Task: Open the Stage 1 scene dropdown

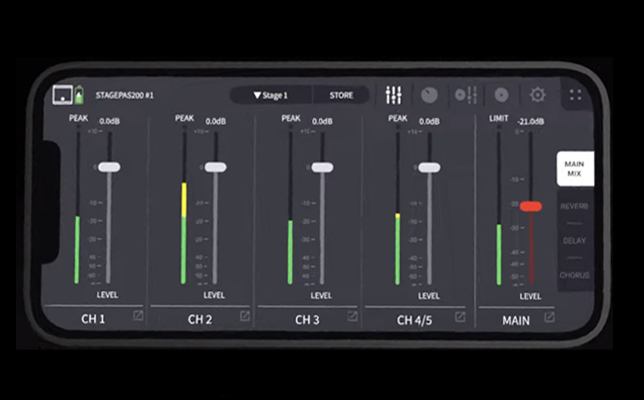Action: (x=272, y=95)
